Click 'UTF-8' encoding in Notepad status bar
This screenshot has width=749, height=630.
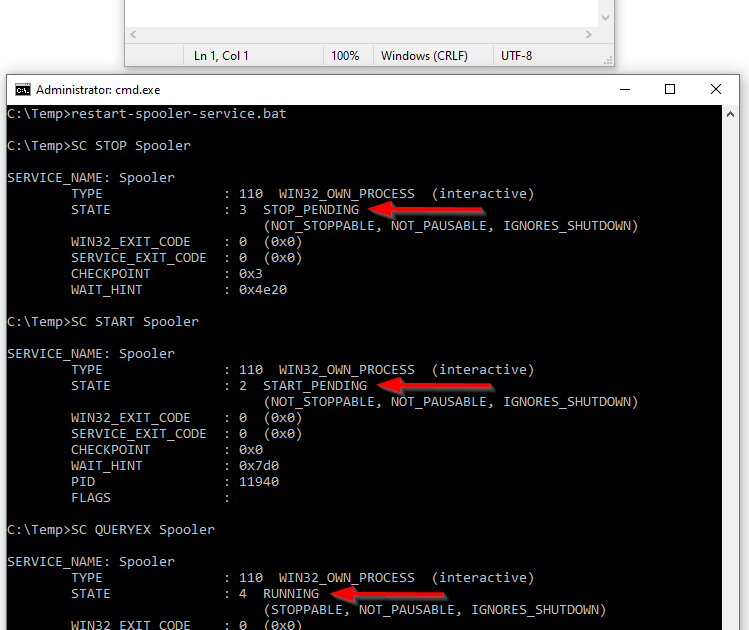[516, 56]
